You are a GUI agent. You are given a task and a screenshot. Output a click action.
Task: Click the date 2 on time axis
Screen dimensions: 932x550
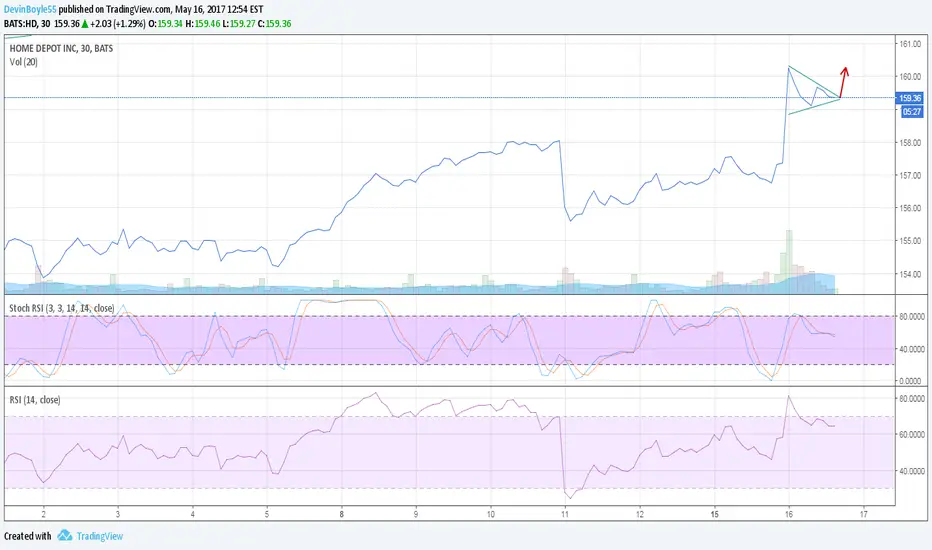click(x=43, y=514)
